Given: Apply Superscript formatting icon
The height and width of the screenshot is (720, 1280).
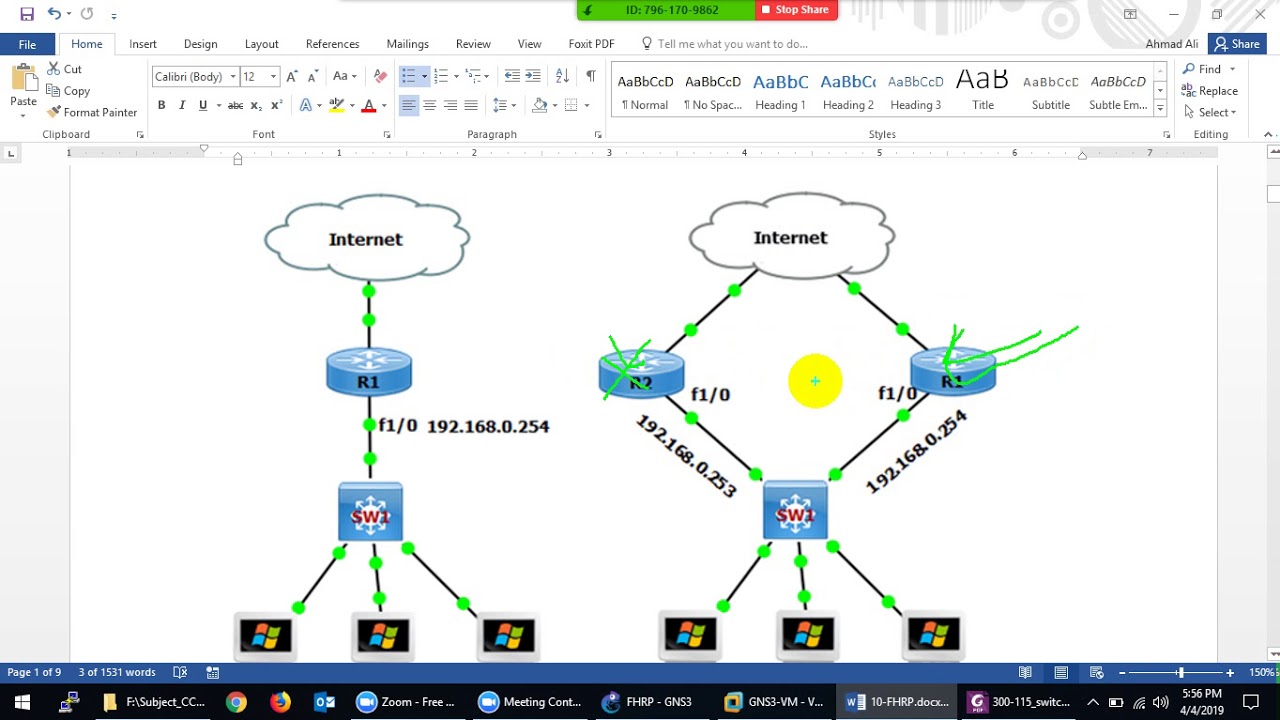Looking at the screenshot, I should click(x=277, y=105).
